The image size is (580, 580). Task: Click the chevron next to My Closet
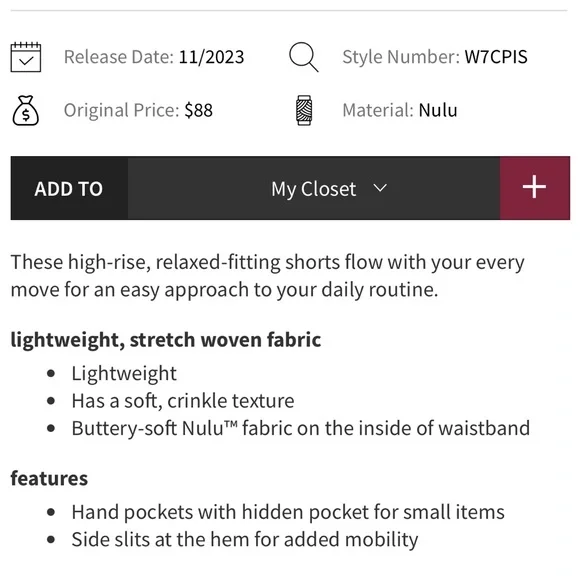pos(380,188)
